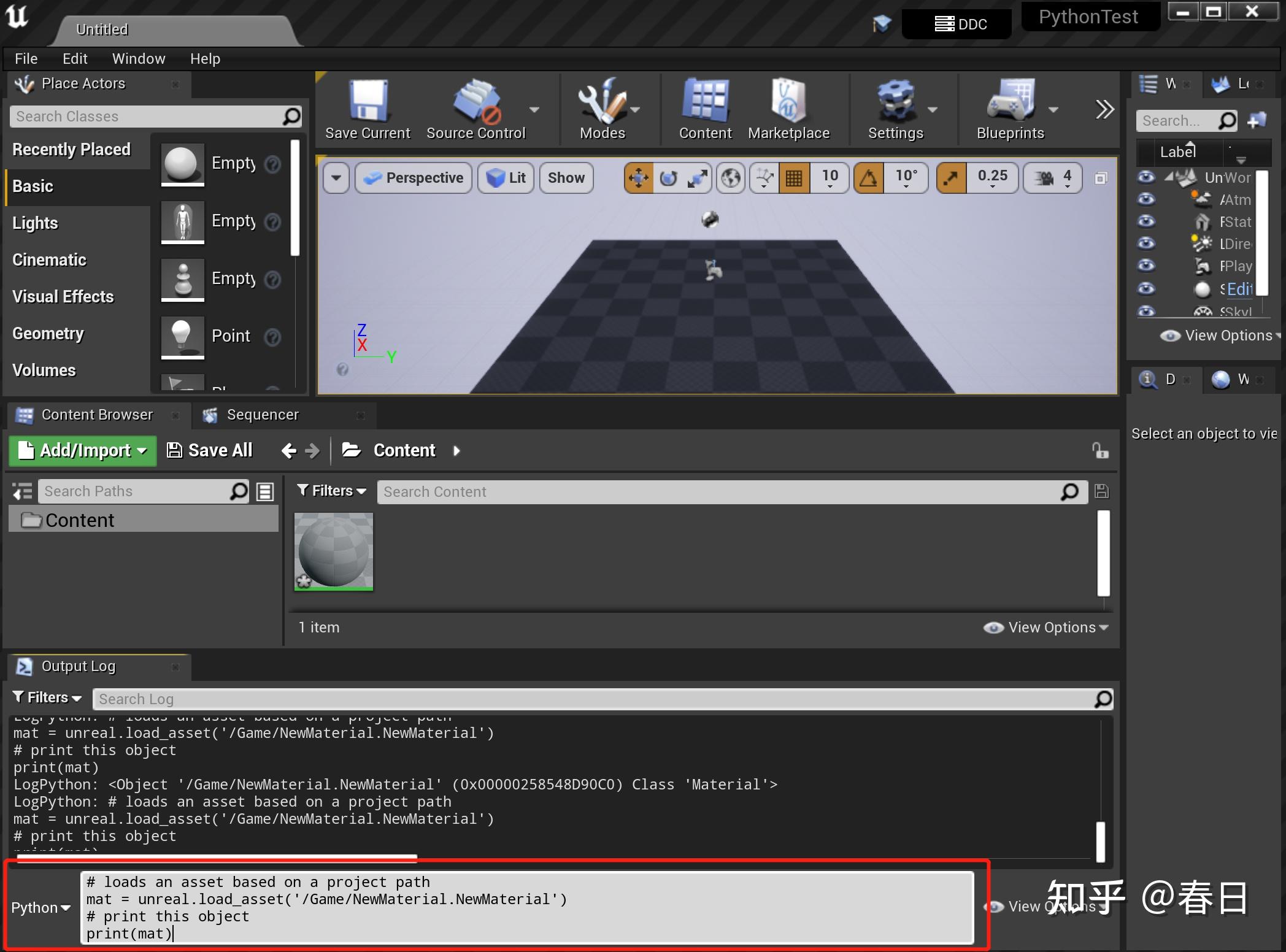Viewport: 1286px width, 952px height.
Task: Open the grid snap size 10 dropdown
Action: click(x=830, y=178)
